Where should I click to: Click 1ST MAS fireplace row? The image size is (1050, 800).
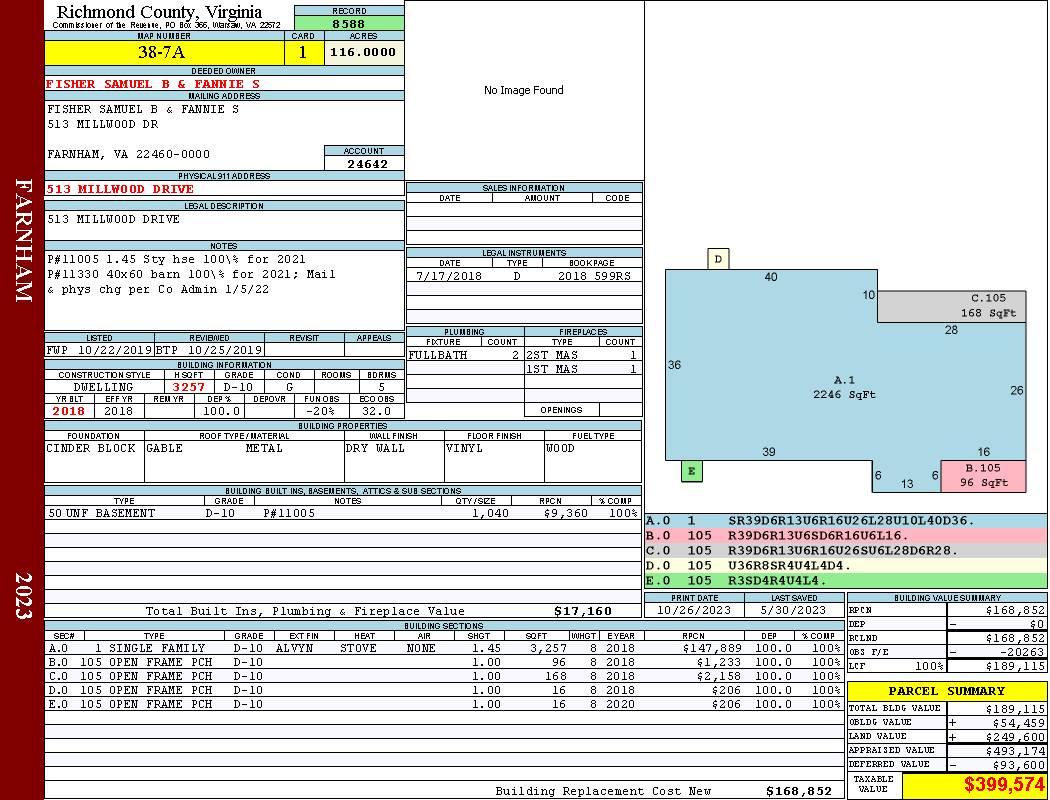coord(583,369)
